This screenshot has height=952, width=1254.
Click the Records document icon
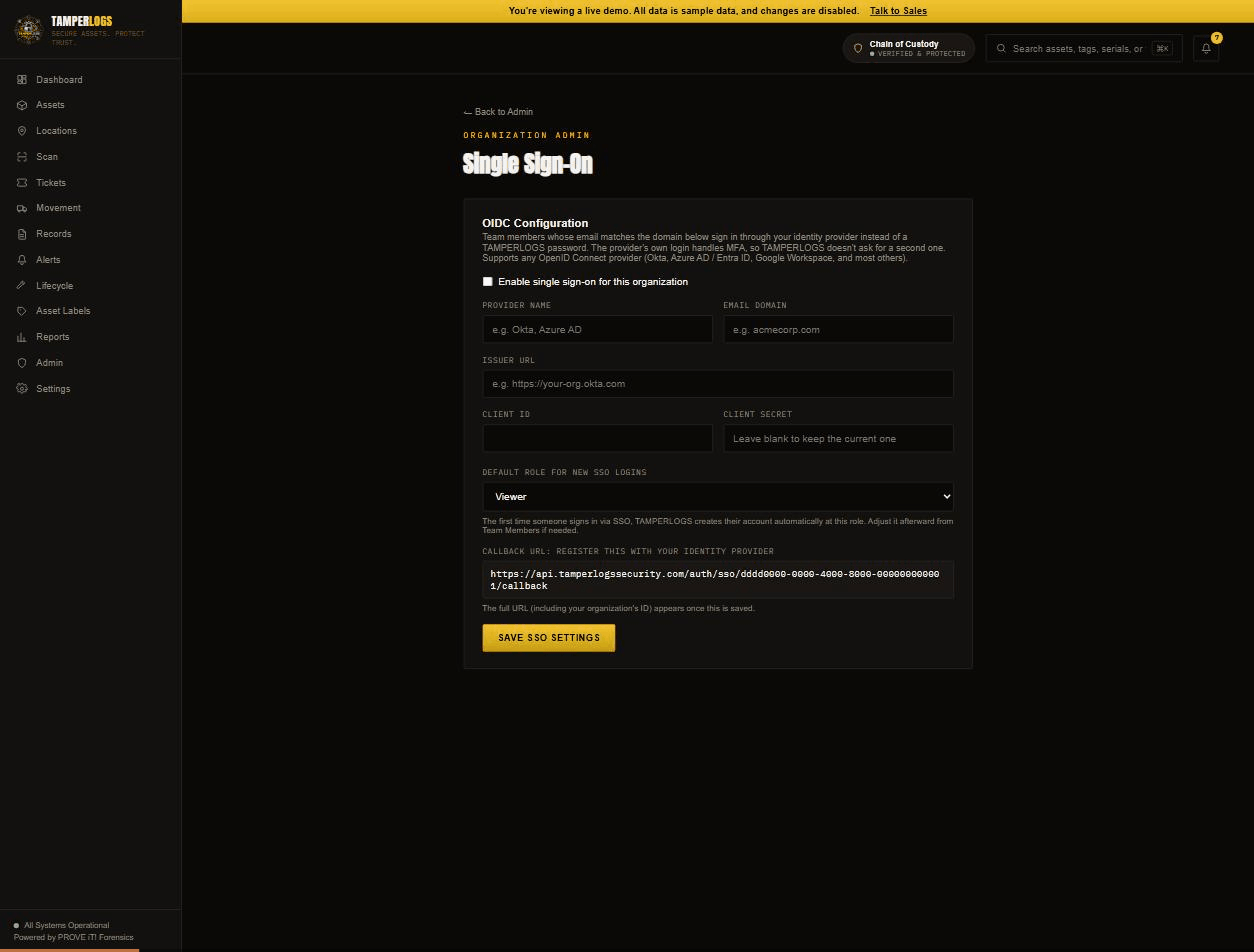pos(22,234)
